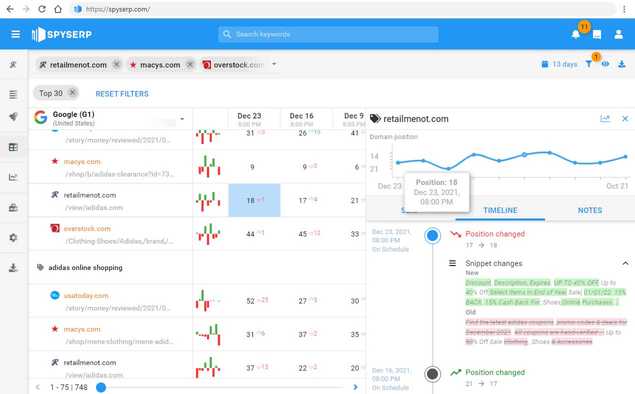Click the overstock.com row sparkline

coord(209,234)
